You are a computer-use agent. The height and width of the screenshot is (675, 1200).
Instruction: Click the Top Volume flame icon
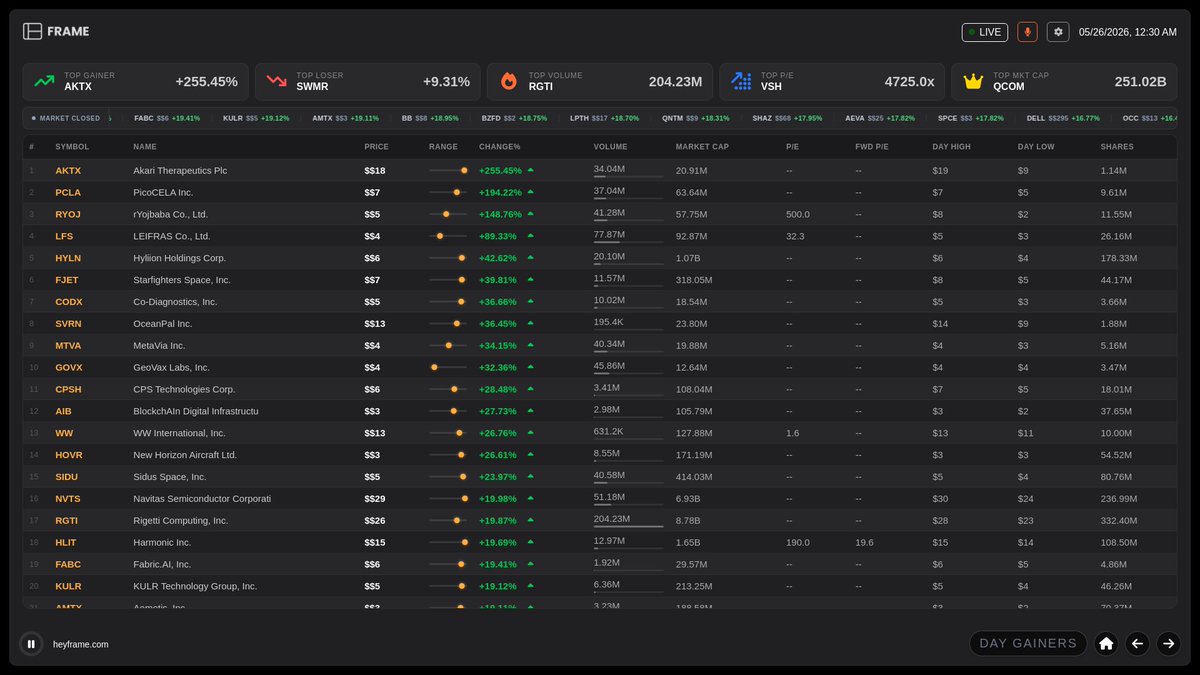(508, 82)
